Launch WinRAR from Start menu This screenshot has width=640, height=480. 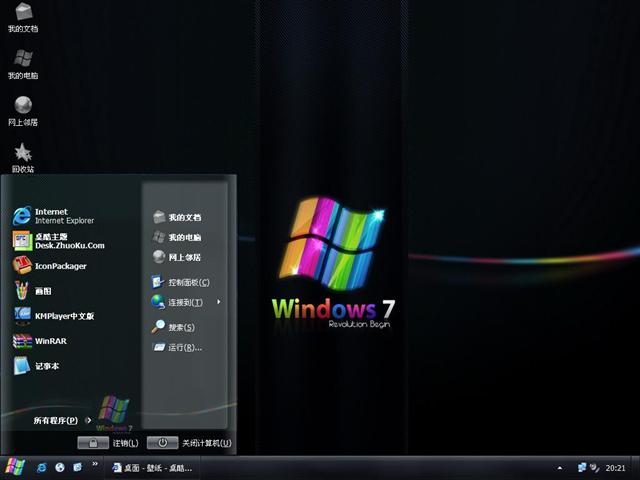click(x=40, y=341)
